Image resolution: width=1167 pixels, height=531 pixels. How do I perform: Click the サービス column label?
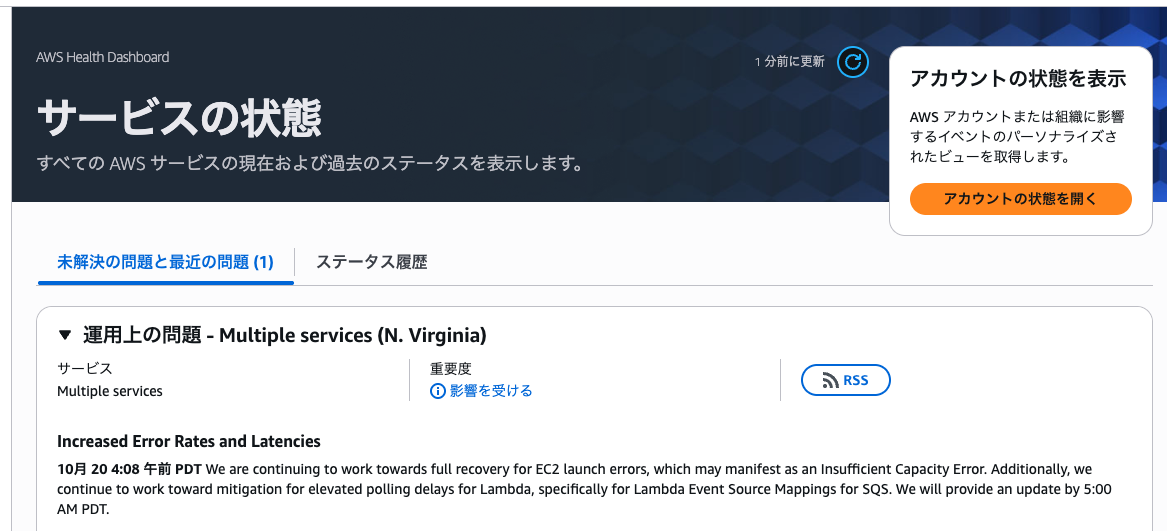(x=84, y=369)
